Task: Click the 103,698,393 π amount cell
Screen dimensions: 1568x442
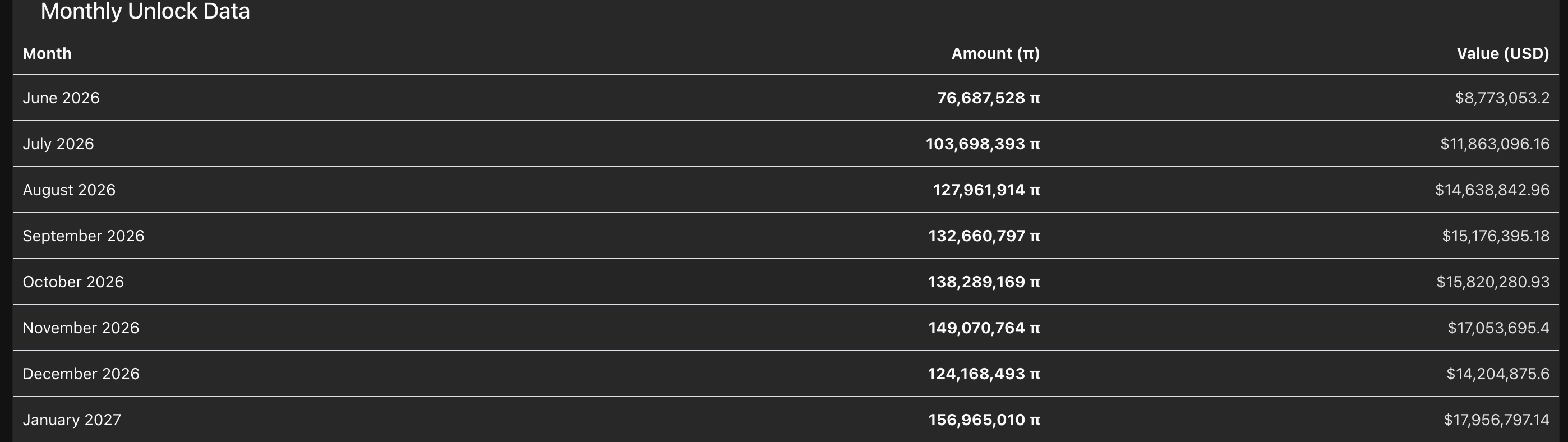Action: pos(983,144)
